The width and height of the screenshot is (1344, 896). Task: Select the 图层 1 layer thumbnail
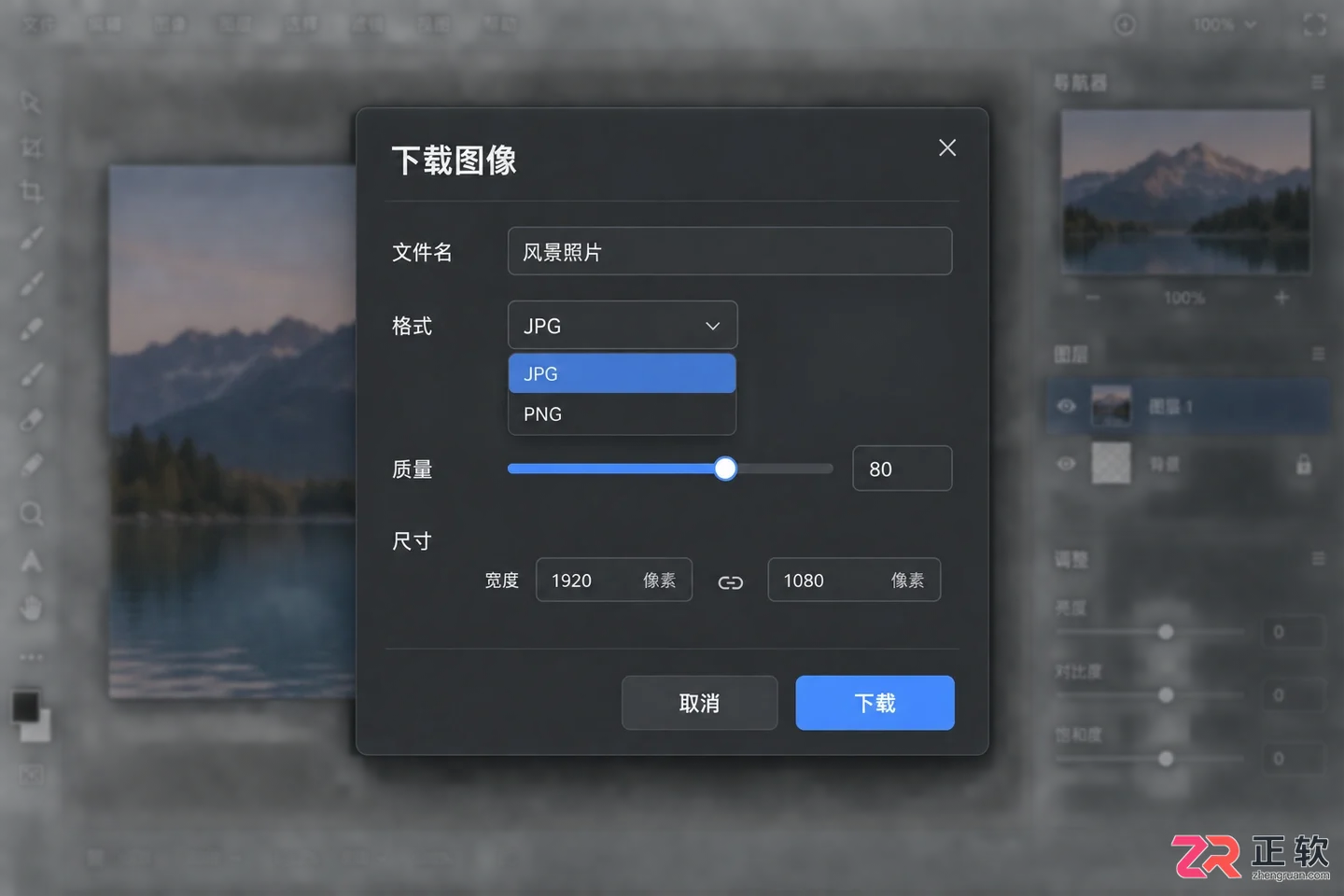point(1112,406)
